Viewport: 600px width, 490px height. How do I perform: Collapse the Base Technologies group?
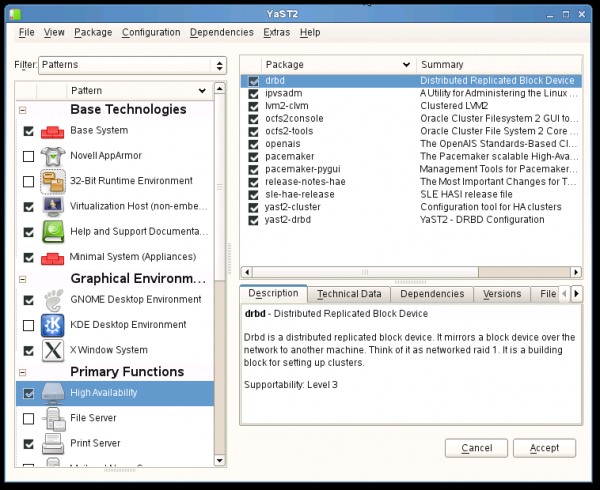tap(23, 110)
